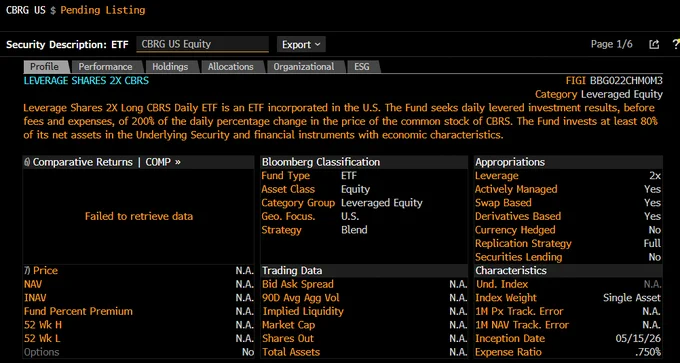The width and height of the screenshot is (680, 363).
Task: Click the Und. Index label
Action: click(x=502, y=284)
